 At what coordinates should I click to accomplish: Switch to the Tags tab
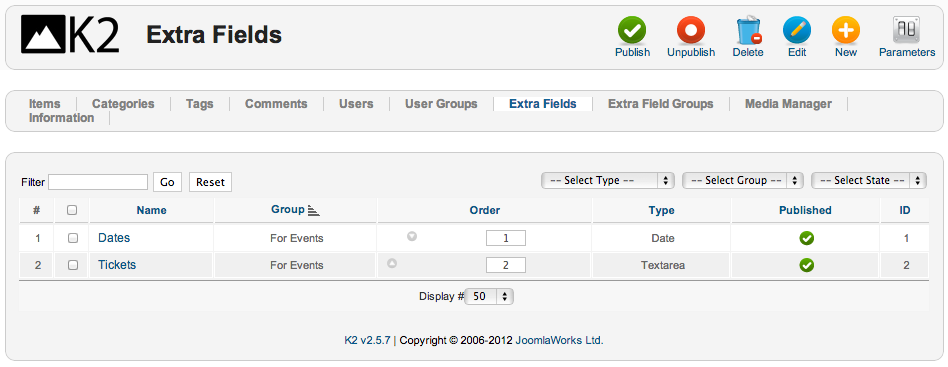(x=200, y=104)
